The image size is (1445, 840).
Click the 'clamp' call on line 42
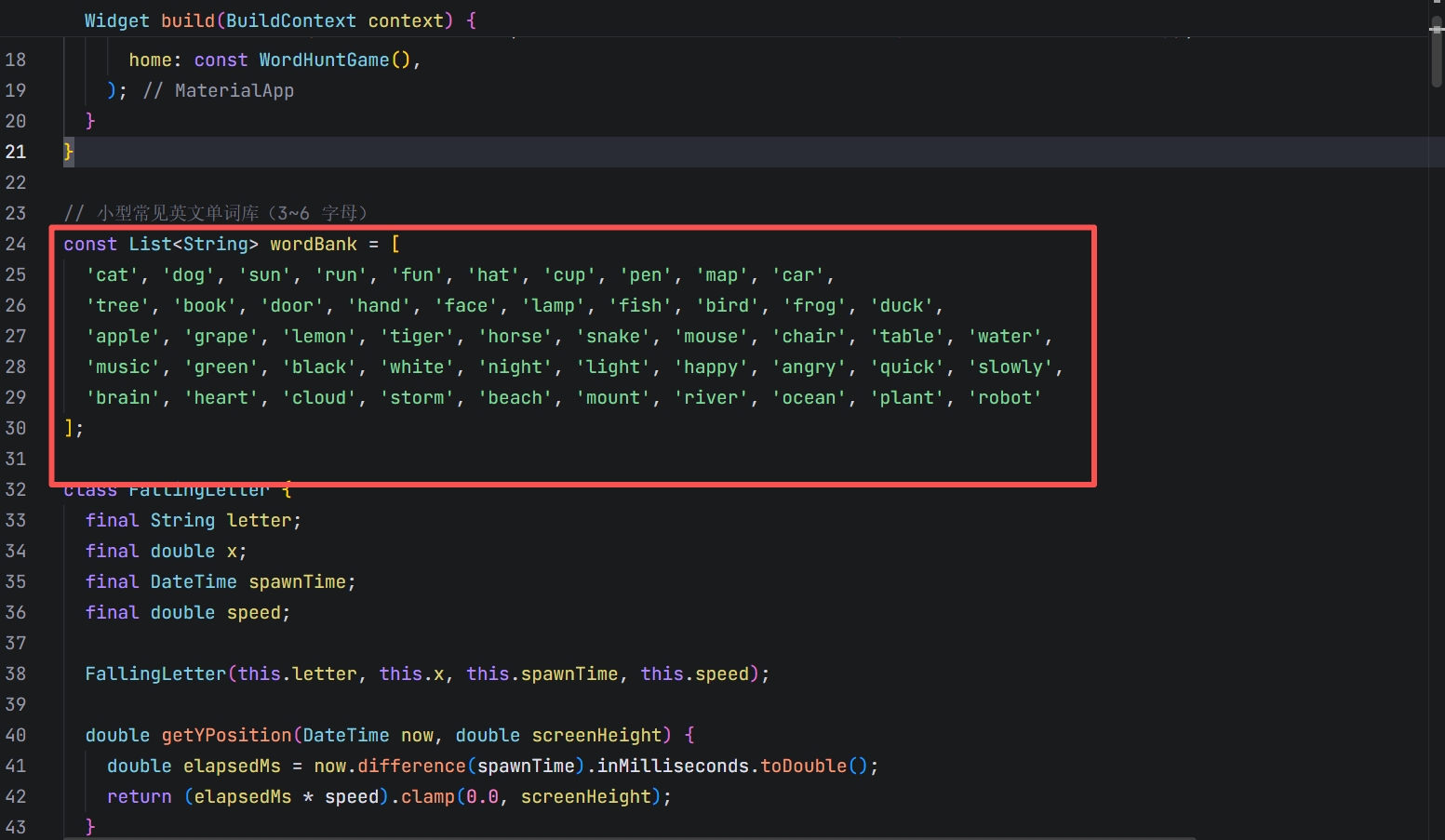tap(427, 796)
